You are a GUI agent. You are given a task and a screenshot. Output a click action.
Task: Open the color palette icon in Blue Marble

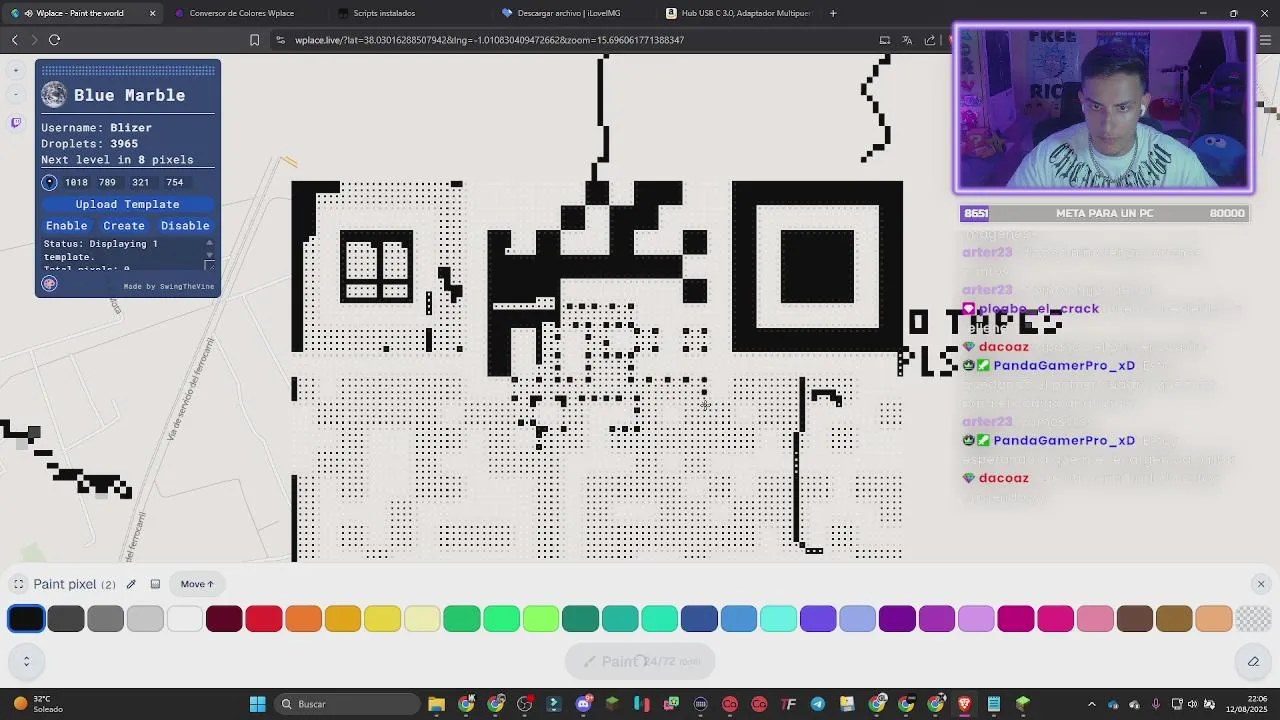49,284
